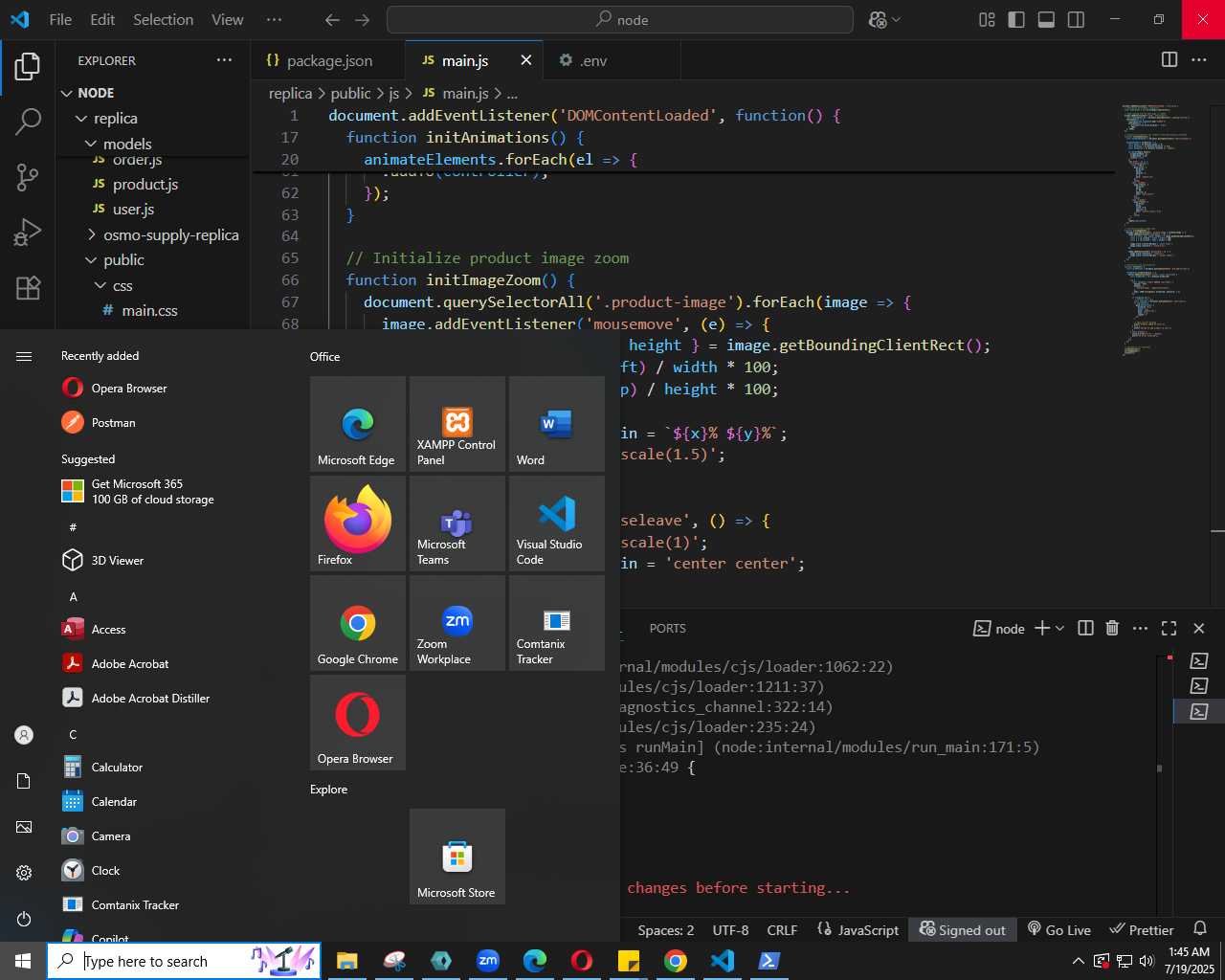The image size is (1225, 980).
Task: Maximize the terminal panel size
Action: 1169,628
